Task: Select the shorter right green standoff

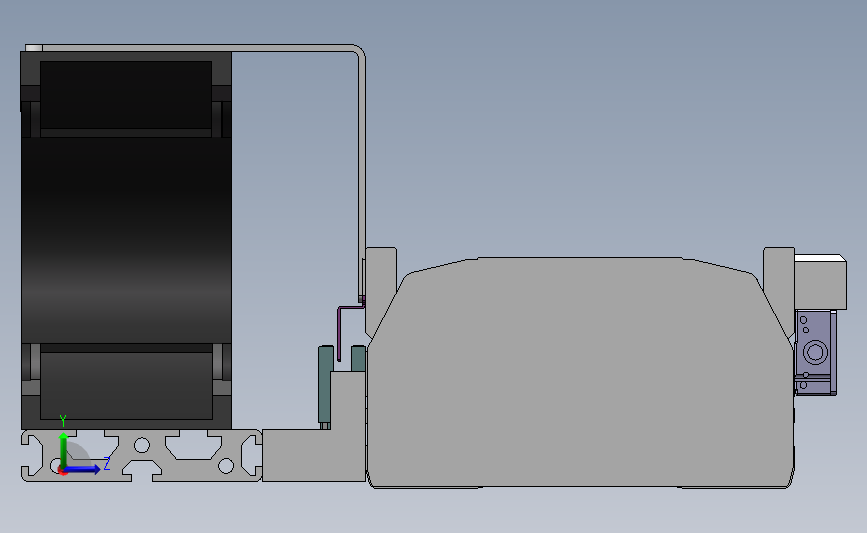Action: [358, 359]
